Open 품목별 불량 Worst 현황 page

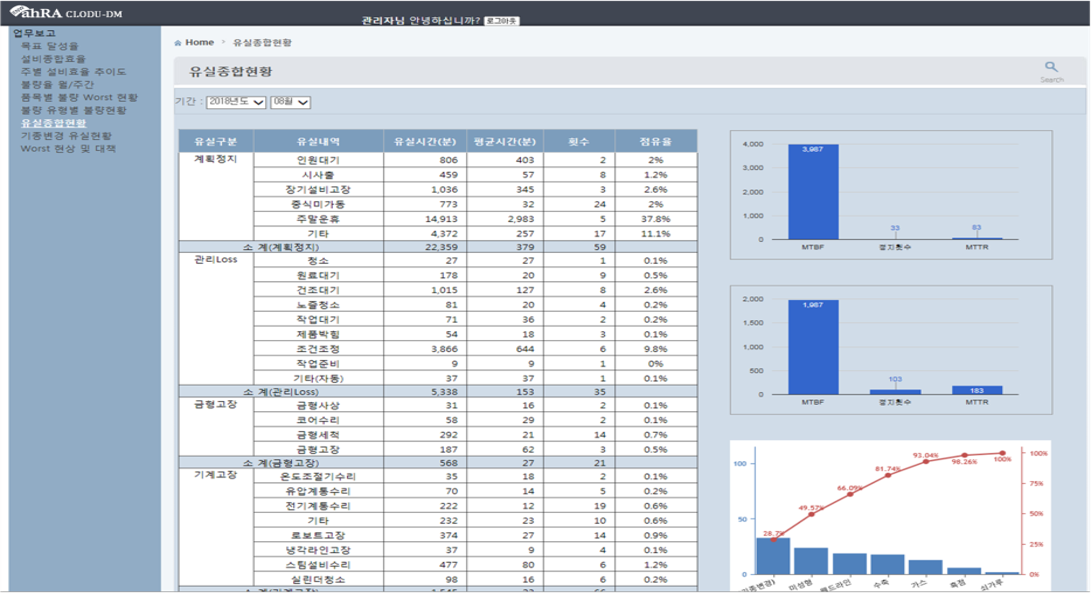pos(79,97)
